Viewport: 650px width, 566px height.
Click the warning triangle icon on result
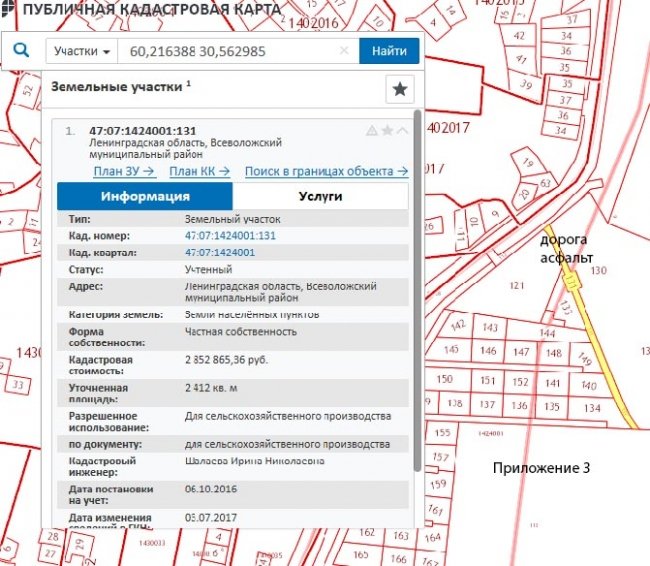(x=372, y=131)
